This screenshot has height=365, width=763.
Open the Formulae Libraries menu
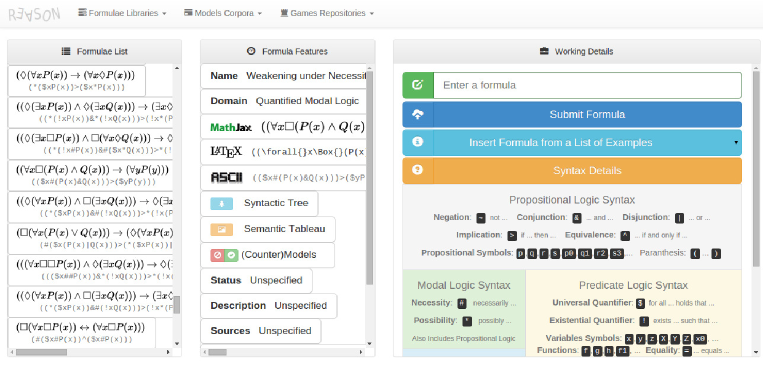click(x=122, y=13)
